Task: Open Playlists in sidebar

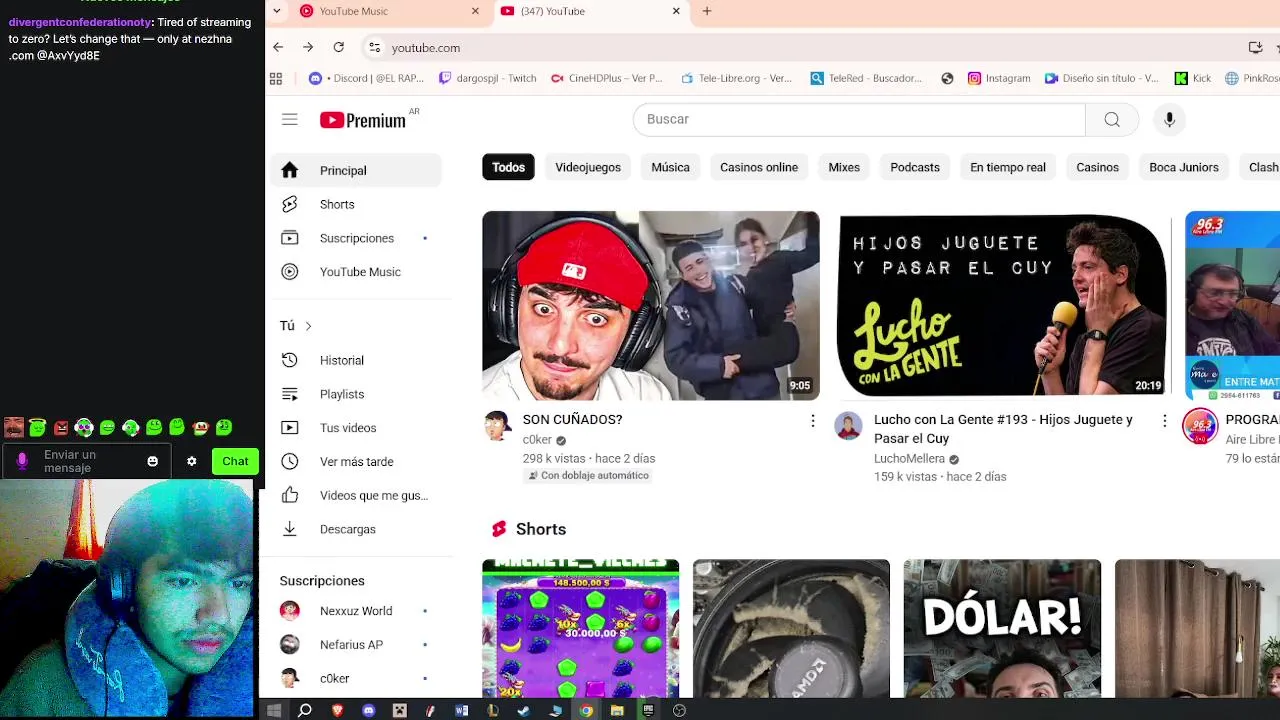Action: coord(356,394)
